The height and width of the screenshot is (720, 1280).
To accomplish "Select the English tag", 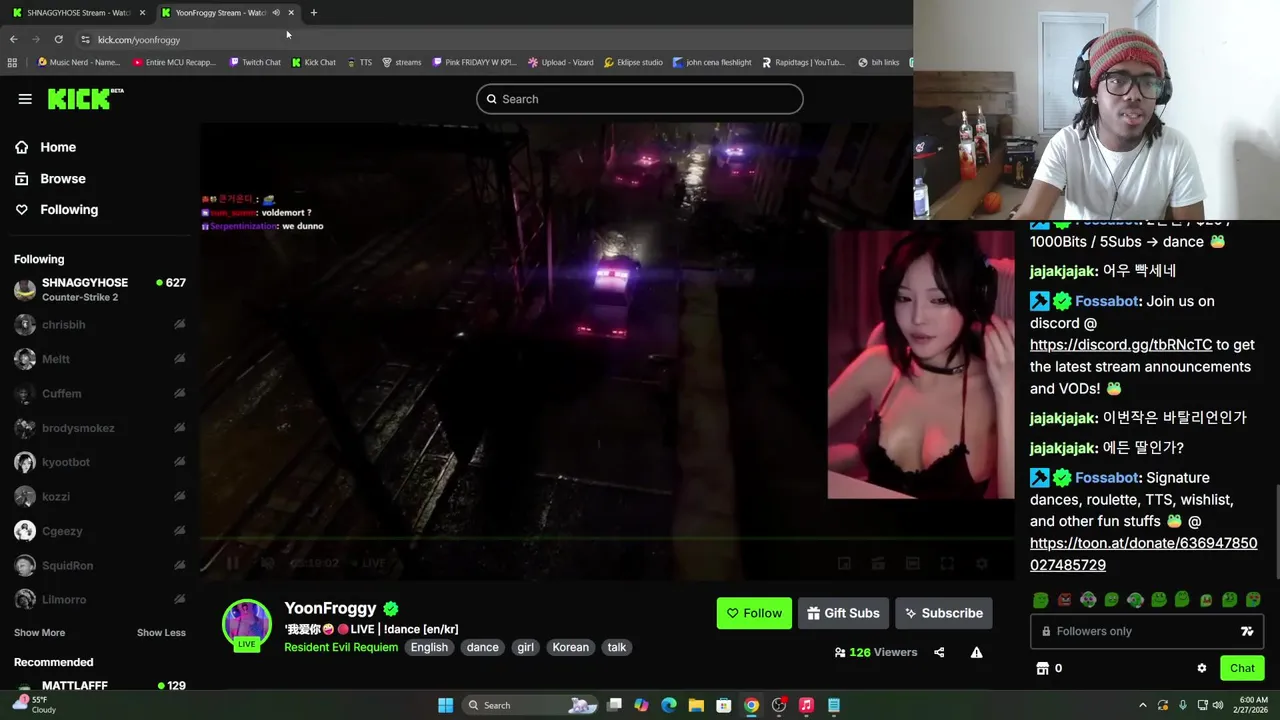I will point(429,647).
